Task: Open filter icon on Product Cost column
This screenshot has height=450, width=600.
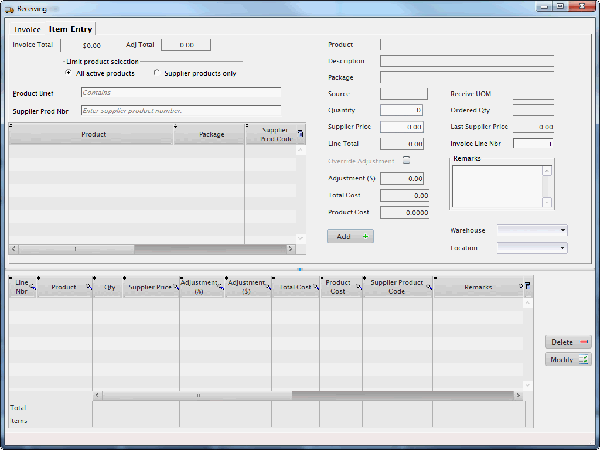Action: 359,287
